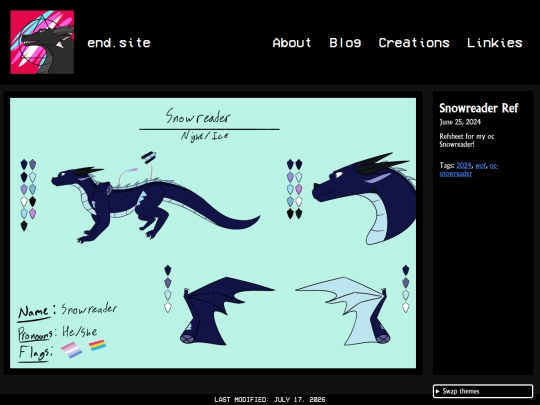Screen dimensions: 540x405
Task: Open the 2024 tag link
Action: [464, 166]
